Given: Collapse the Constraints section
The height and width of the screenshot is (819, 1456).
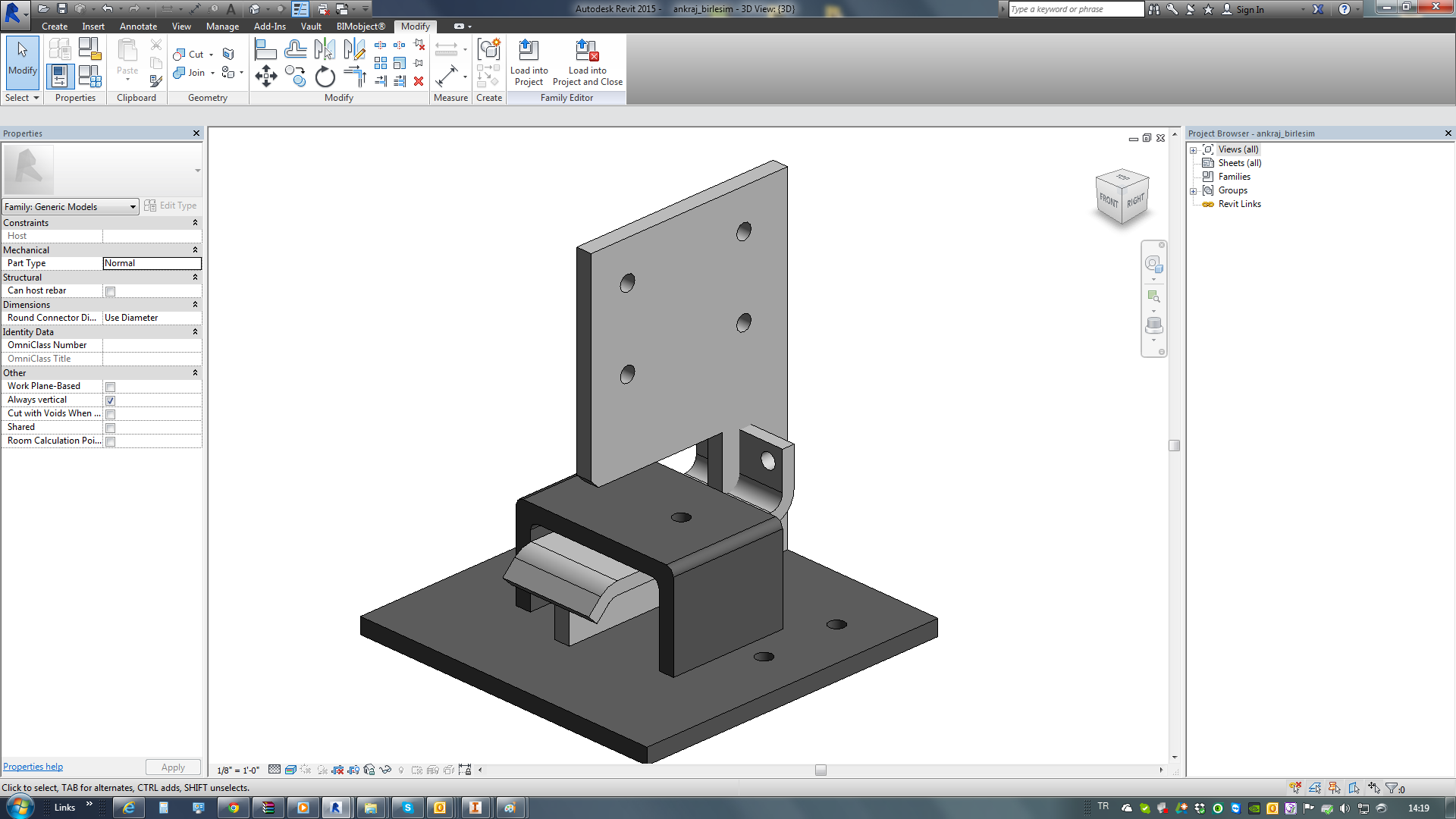Looking at the screenshot, I should pyautogui.click(x=195, y=223).
